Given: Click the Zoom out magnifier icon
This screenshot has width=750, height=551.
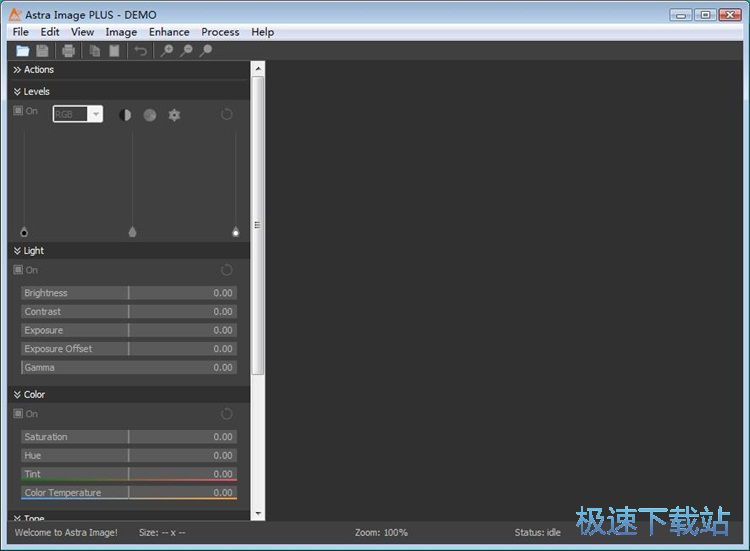Looking at the screenshot, I should pyautogui.click(x=186, y=51).
